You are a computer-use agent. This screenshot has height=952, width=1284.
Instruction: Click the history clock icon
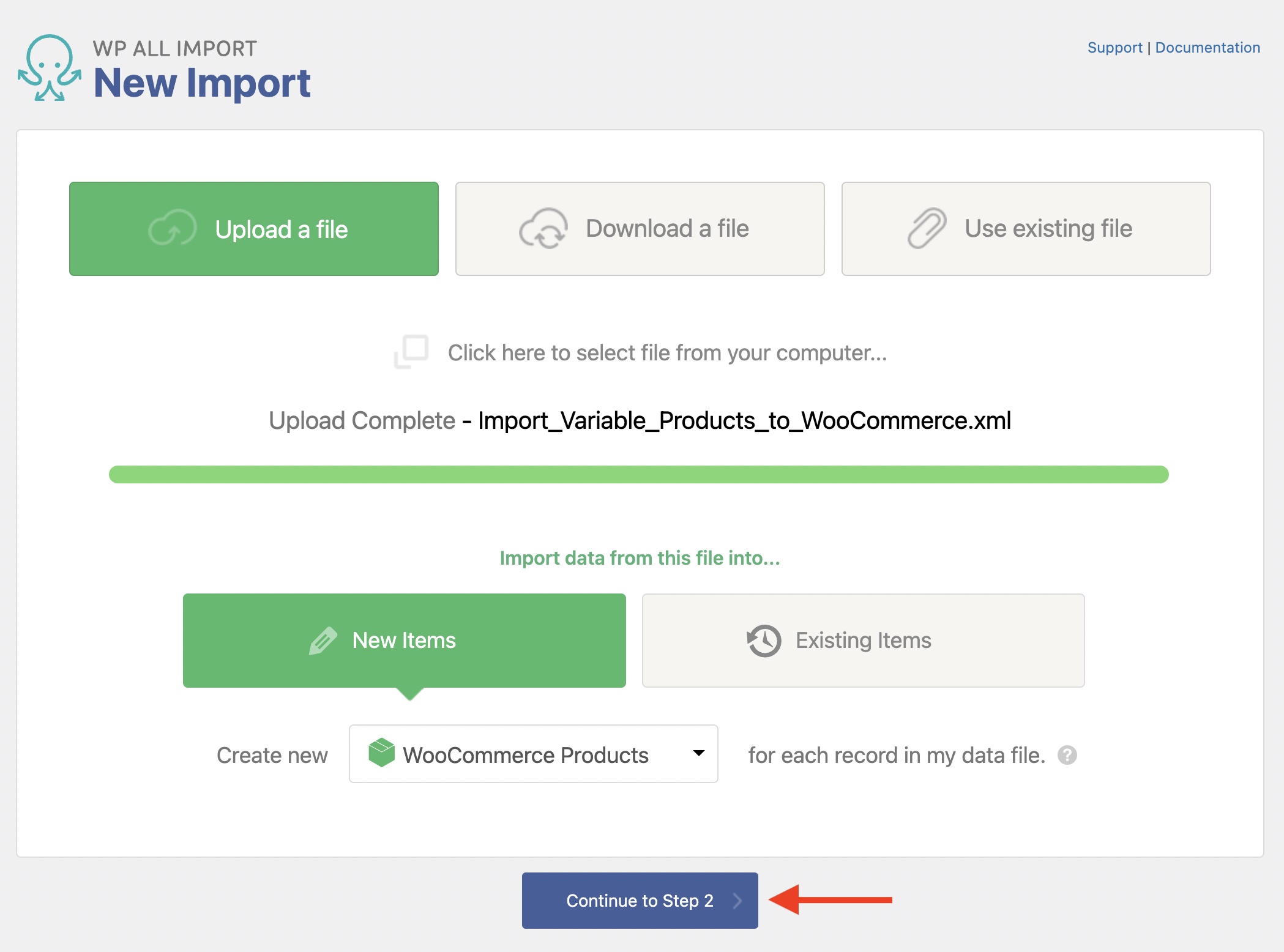[764, 641]
